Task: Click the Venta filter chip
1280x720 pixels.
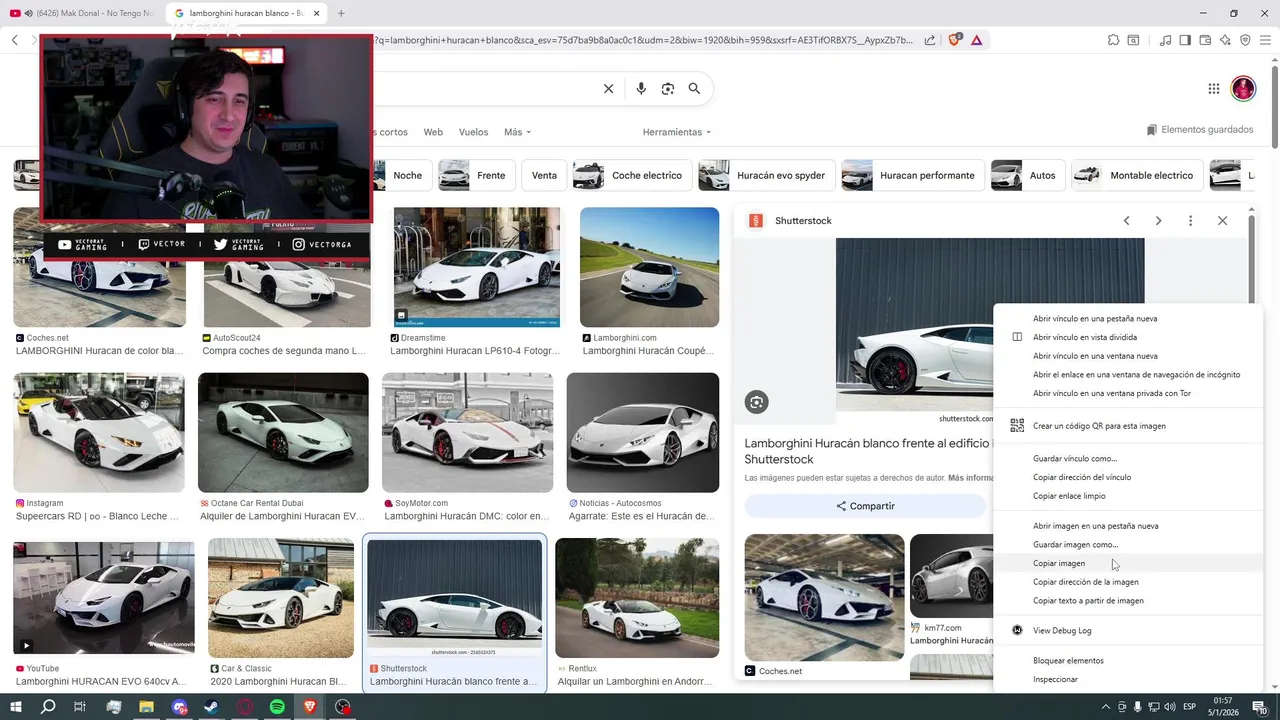Action: (544, 175)
